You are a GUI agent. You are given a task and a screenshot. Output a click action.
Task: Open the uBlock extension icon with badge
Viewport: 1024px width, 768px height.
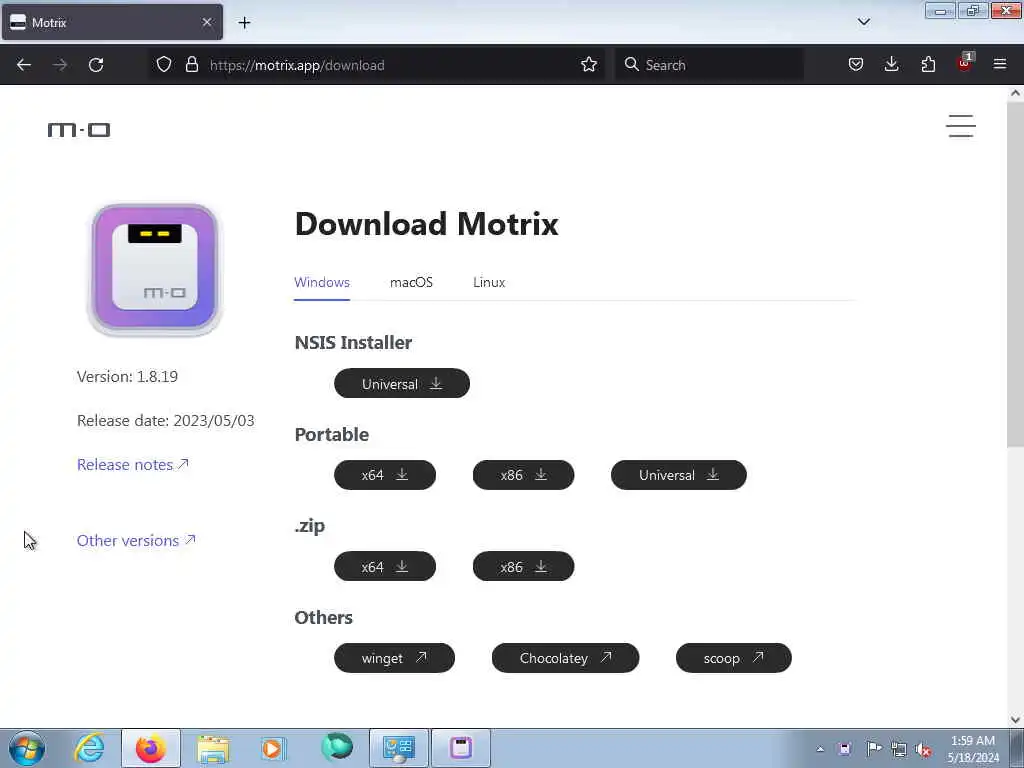point(964,63)
